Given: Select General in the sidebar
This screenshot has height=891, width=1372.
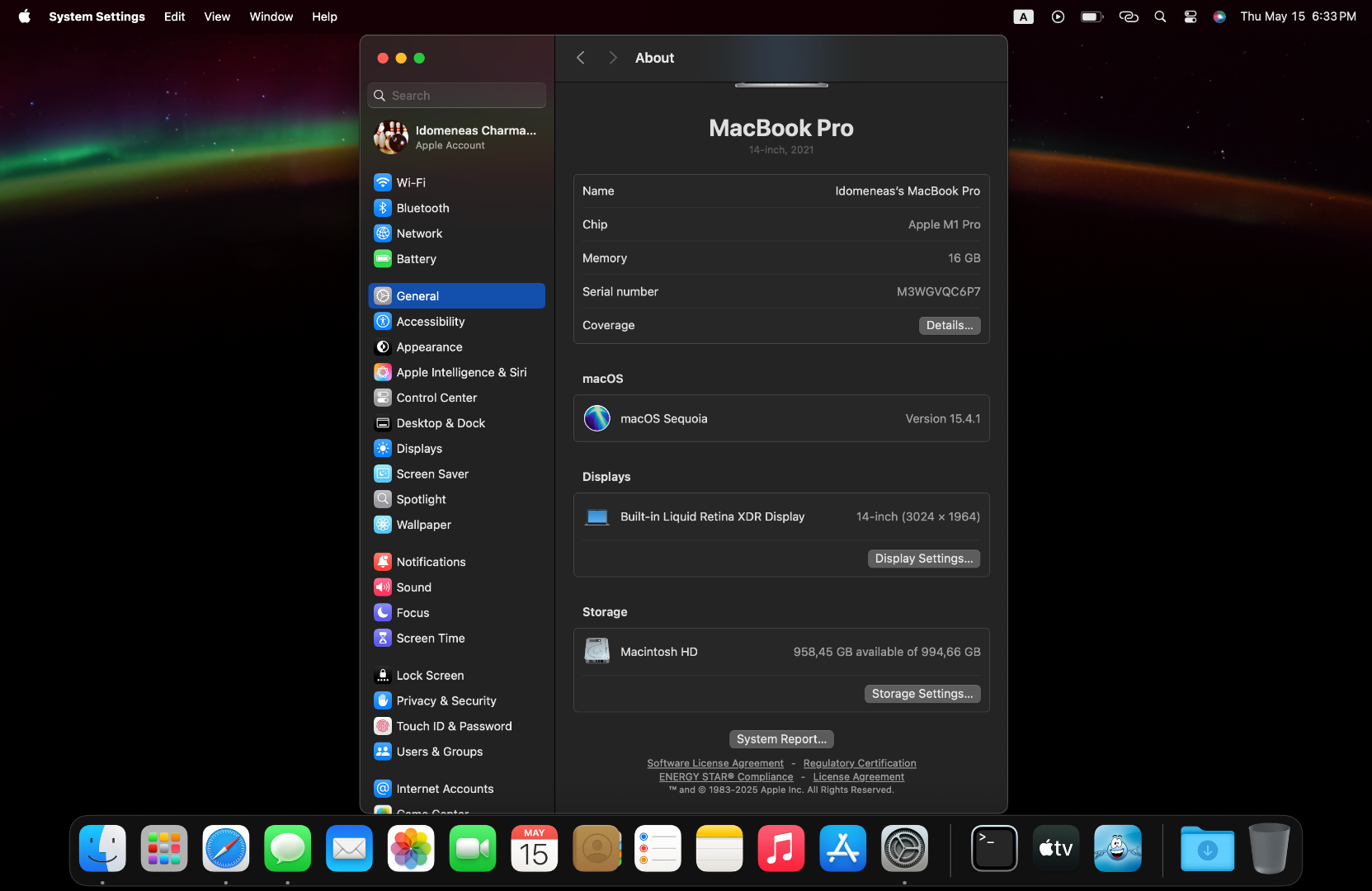Looking at the screenshot, I should [x=456, y=296].
